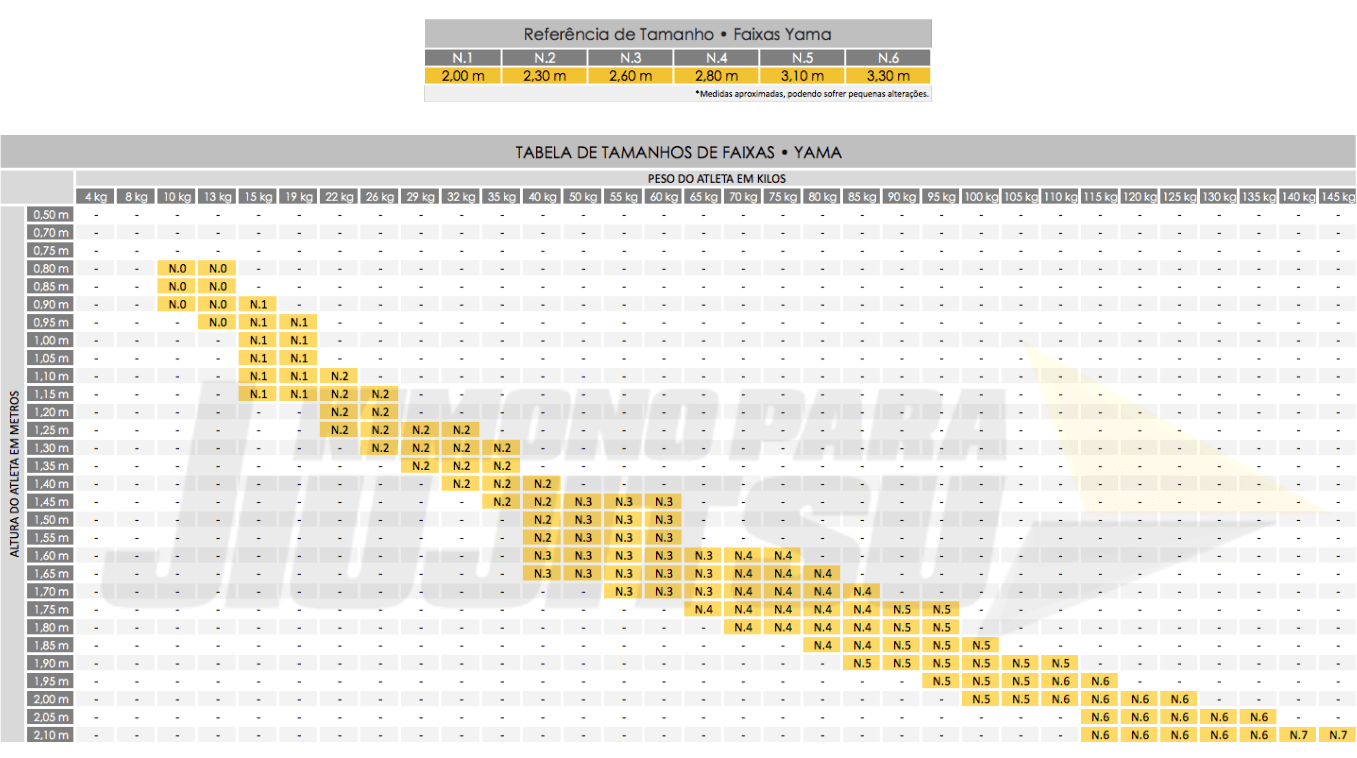Select the N.4 header in the reference table
1357x758 pixels.
tap(716, 58)
